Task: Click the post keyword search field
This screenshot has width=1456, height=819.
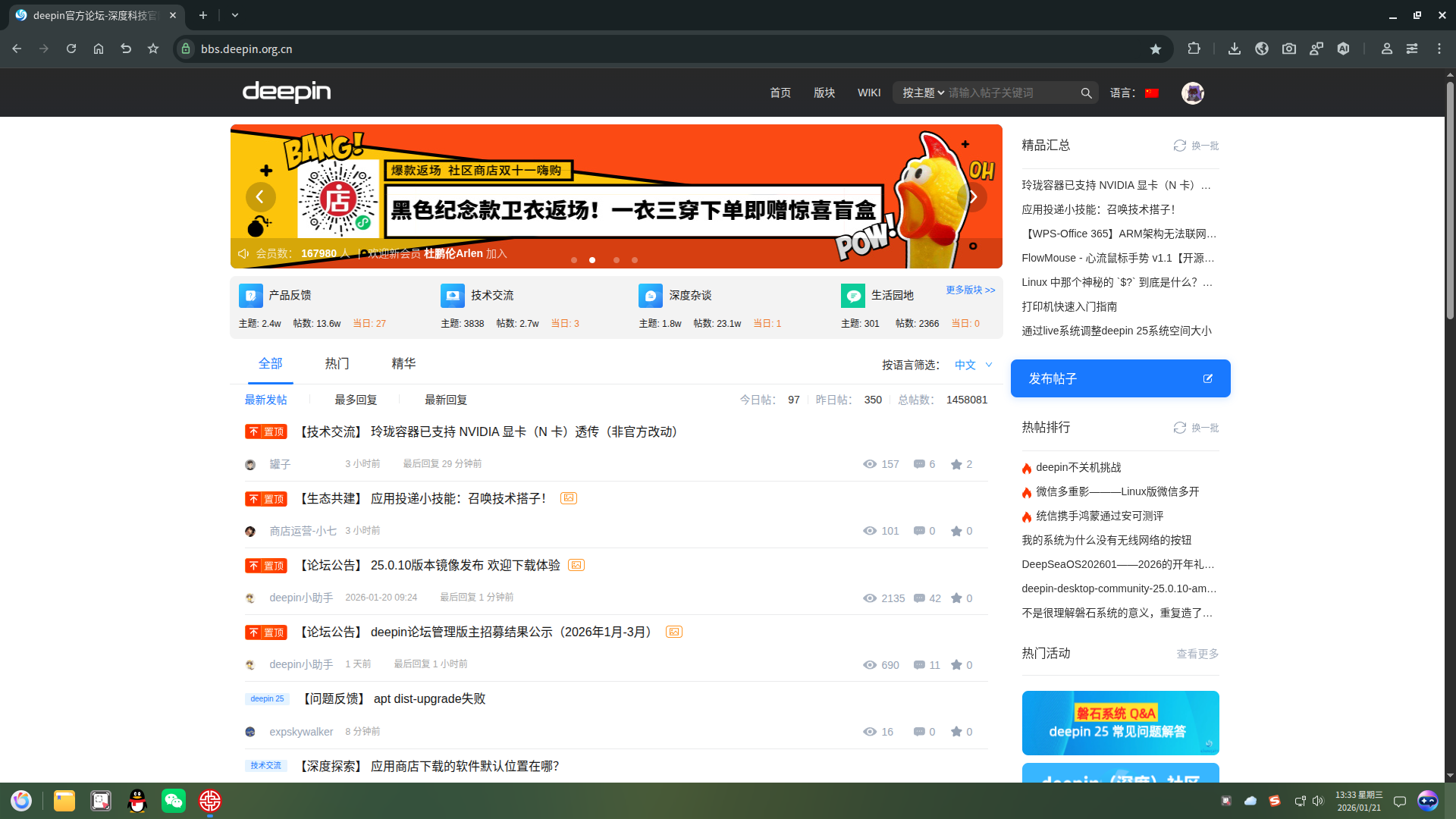Action: 1012,93
